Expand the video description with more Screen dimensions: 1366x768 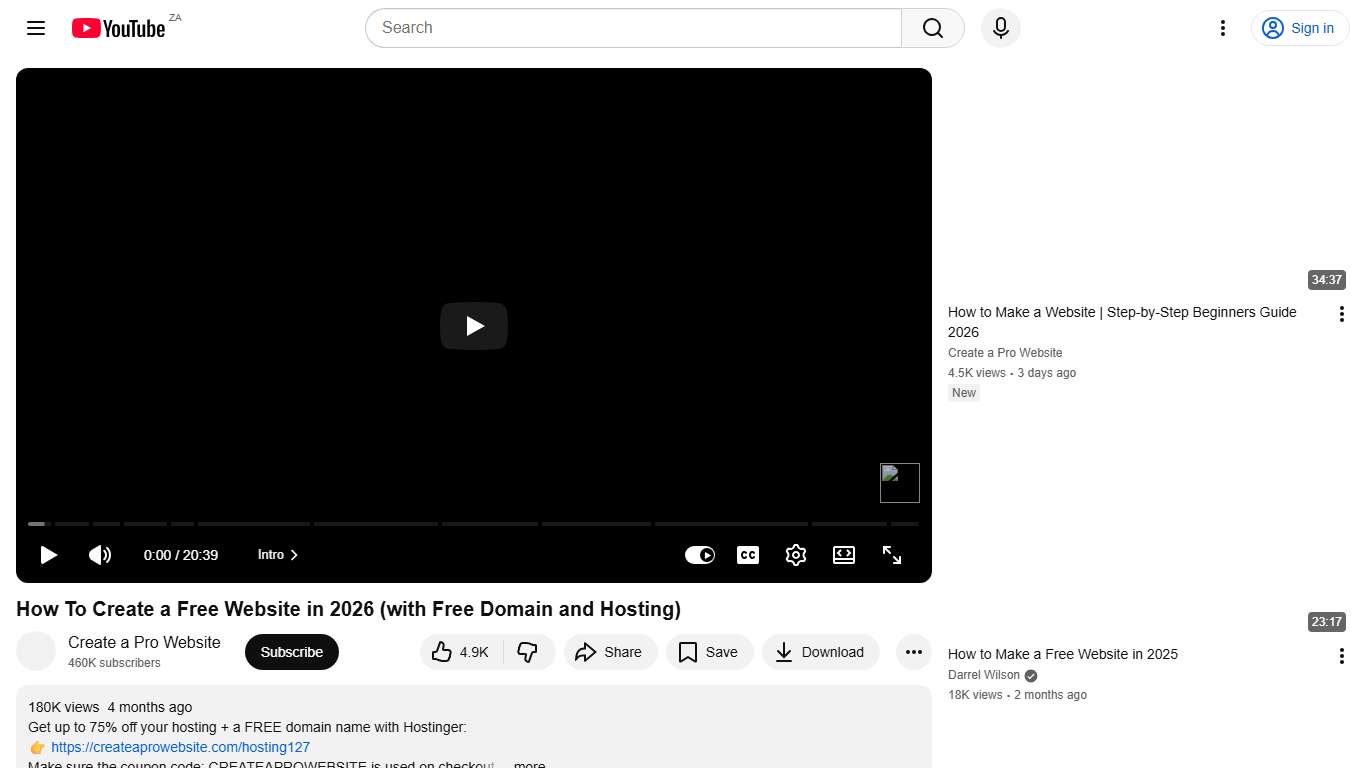coord(529,764)
